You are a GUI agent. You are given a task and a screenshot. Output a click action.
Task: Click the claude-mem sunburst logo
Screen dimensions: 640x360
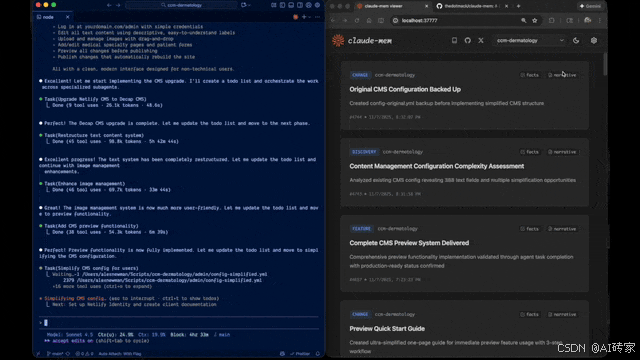(x=338, y=40)
